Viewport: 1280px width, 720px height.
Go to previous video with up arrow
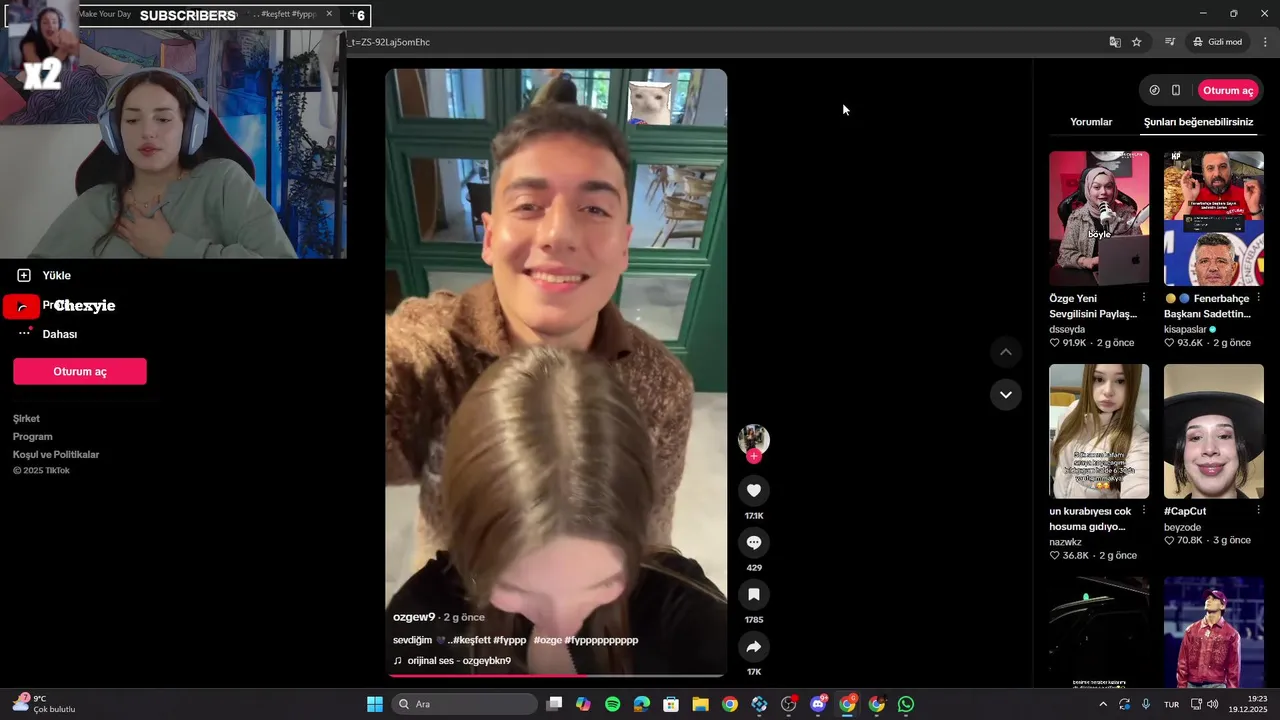click(1006, 352)
